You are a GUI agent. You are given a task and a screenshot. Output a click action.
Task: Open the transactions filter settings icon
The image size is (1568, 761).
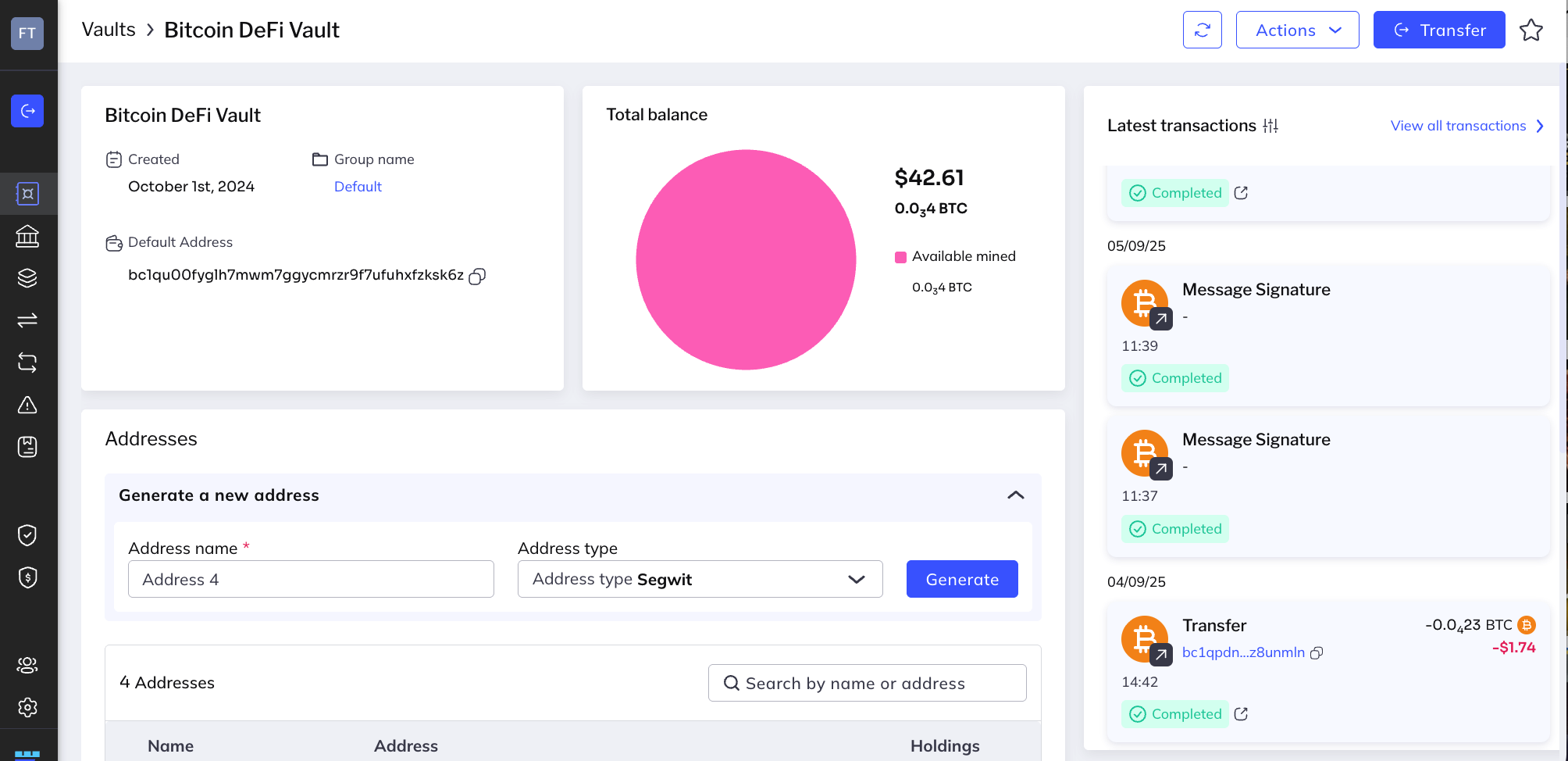1270,126
